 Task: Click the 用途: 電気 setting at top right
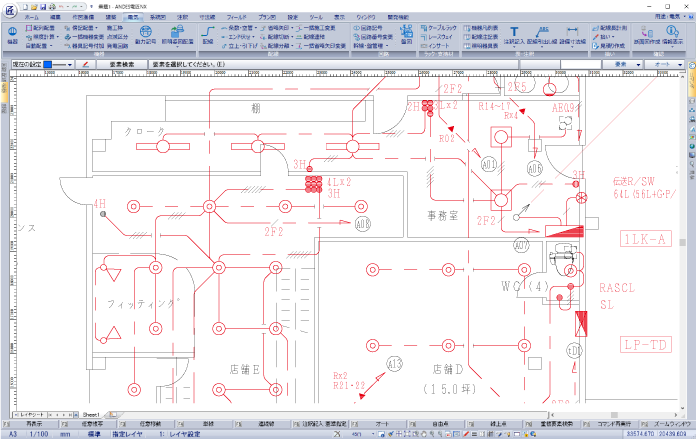pos(668,17)
